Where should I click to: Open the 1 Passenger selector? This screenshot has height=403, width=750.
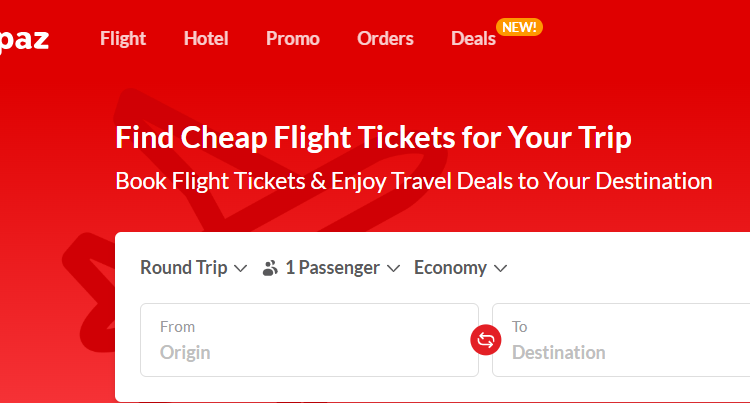pyautogui.click(x=332, y=267)
